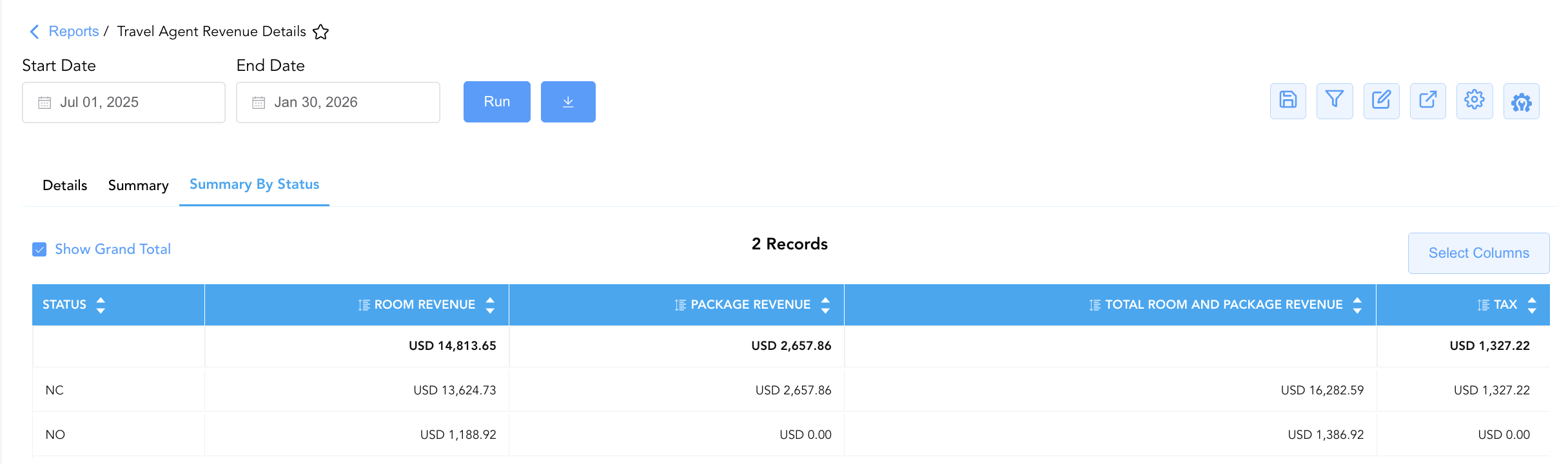1568x464 pixels.
Task: Go back to Reports link
Action: [x=73, y=32]
